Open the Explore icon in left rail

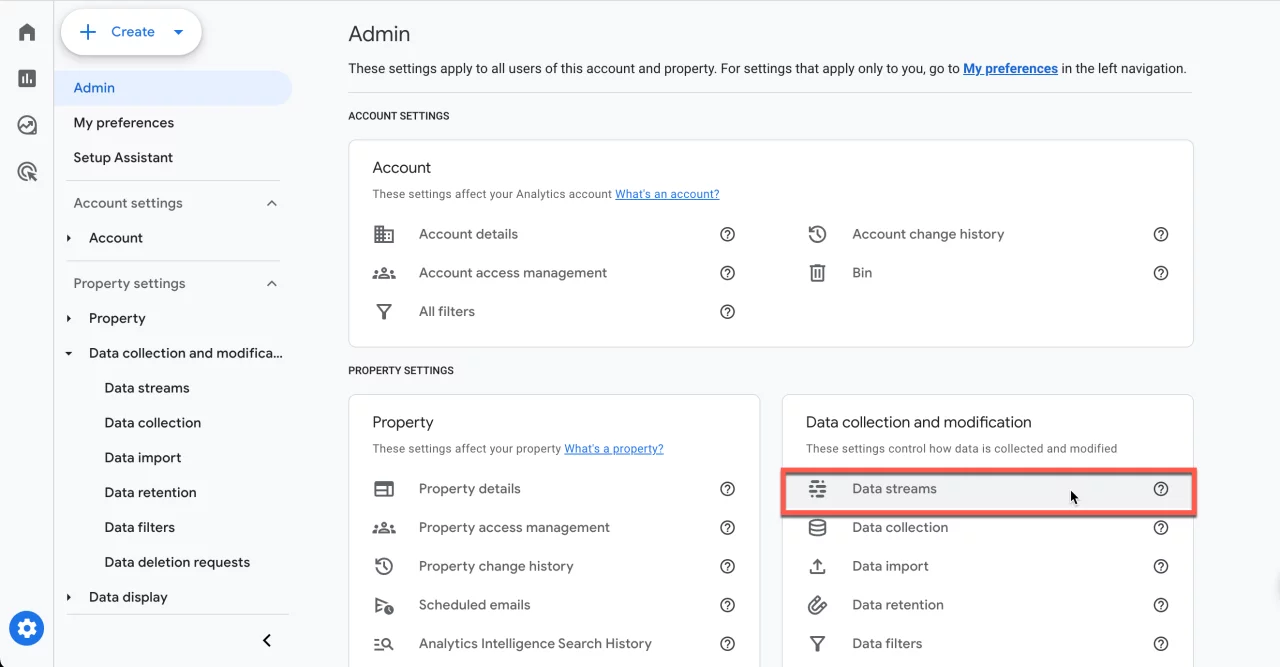[x=27, y=125]
